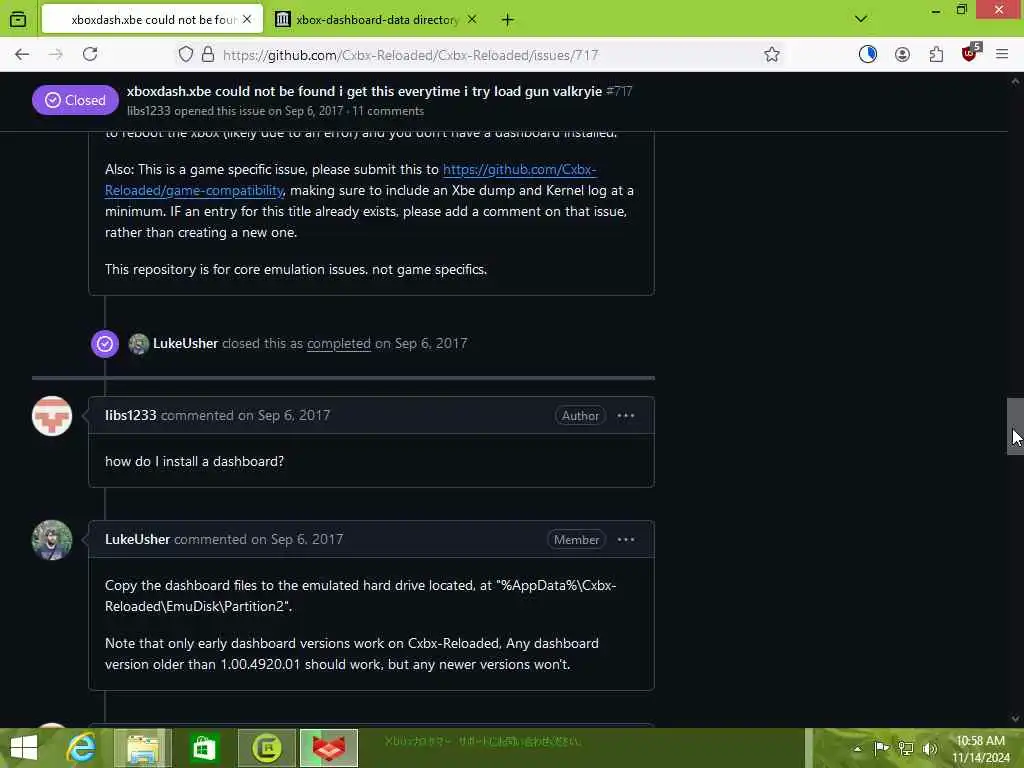This screenshot has width=1024, height=768.
Task: Open LukeUsher link in closed event
Action: point(185,344)
